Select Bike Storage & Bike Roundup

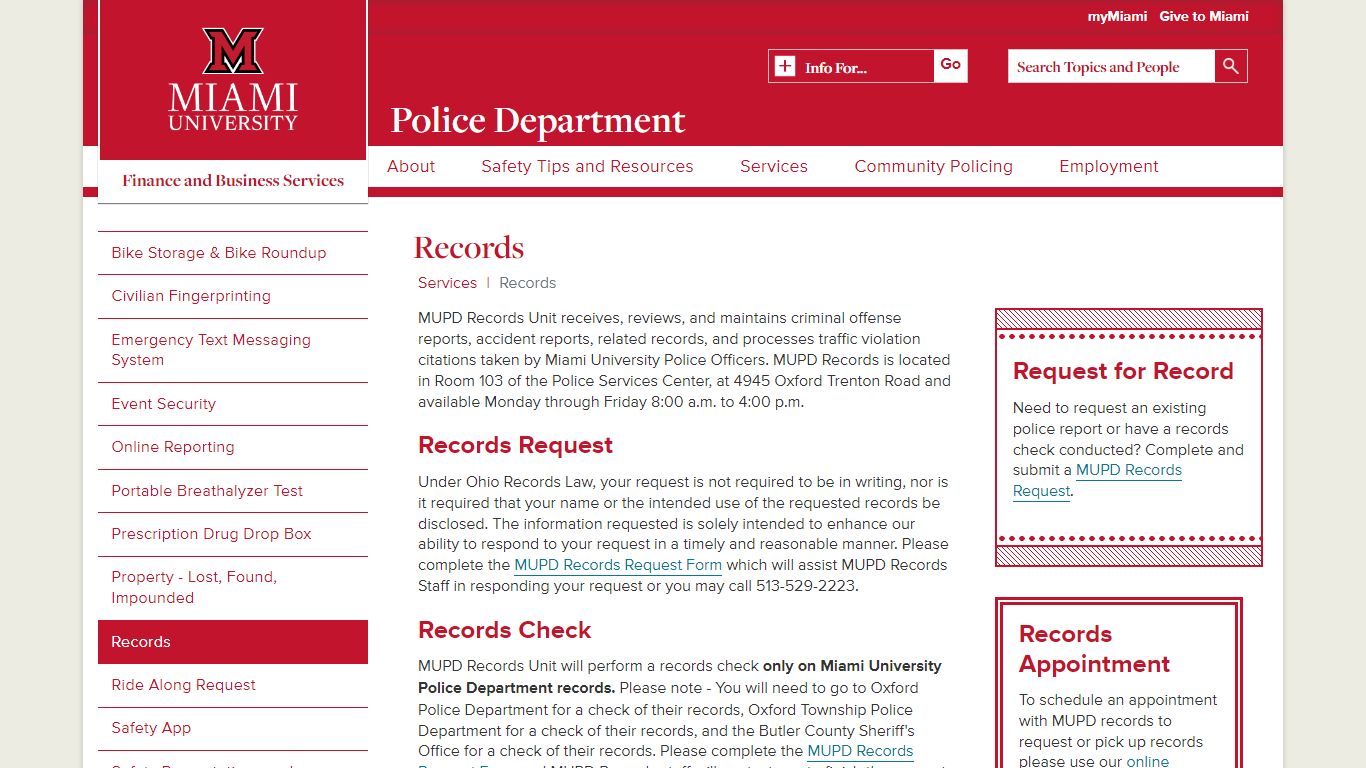point(233,253)
